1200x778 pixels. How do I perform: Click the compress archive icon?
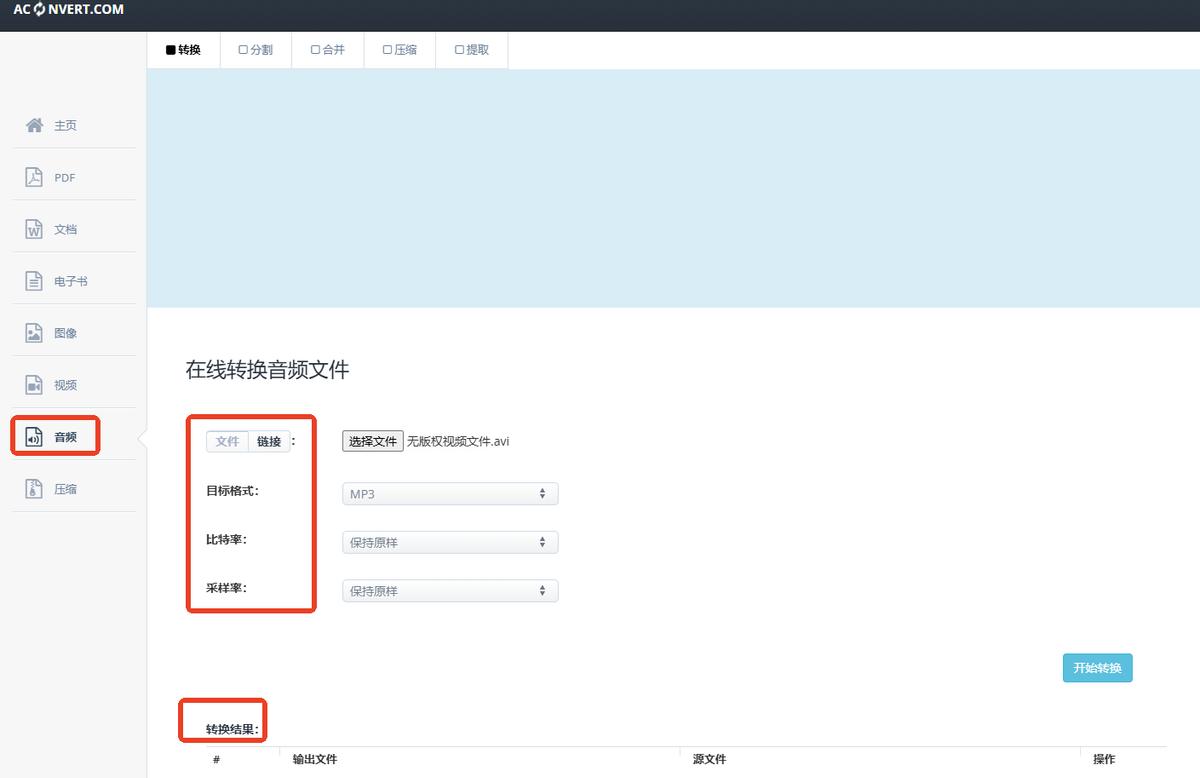(35, 489)
